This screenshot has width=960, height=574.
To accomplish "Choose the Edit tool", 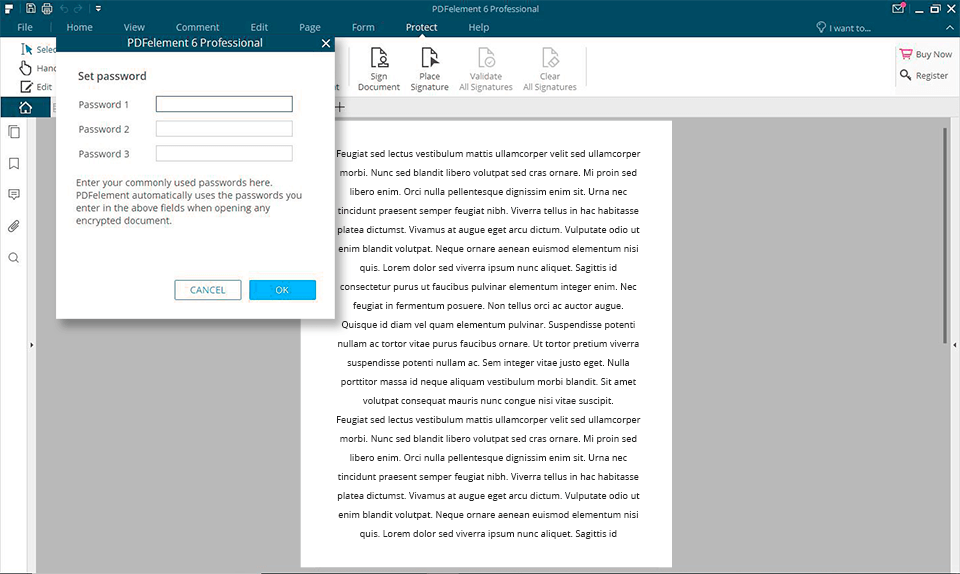I will coord(36,87).
